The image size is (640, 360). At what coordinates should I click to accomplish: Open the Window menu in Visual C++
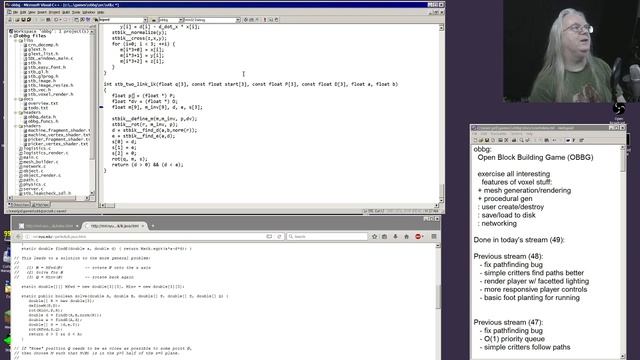(89, 12)
